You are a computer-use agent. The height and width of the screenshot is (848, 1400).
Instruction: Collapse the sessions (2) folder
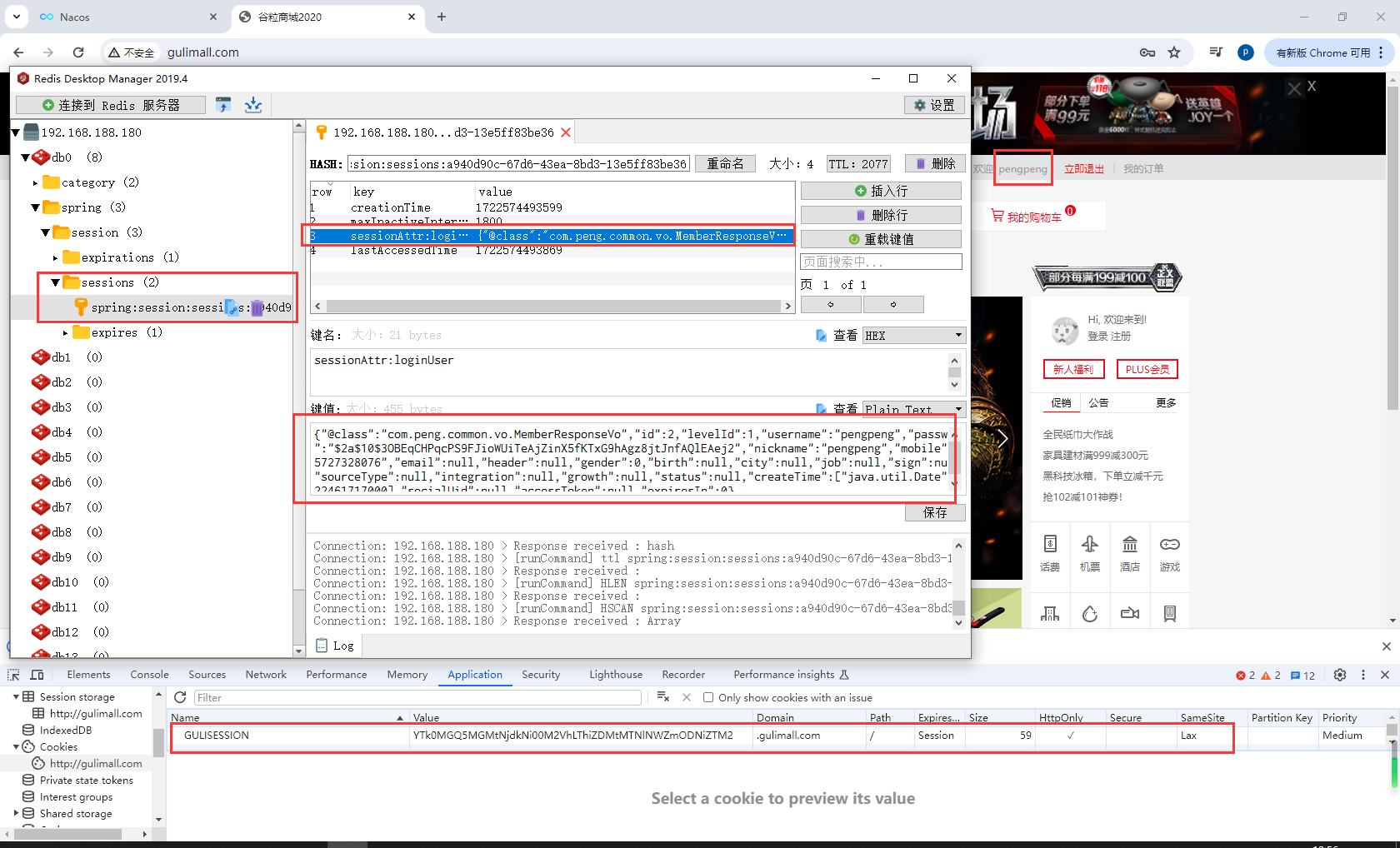(55, 282)
